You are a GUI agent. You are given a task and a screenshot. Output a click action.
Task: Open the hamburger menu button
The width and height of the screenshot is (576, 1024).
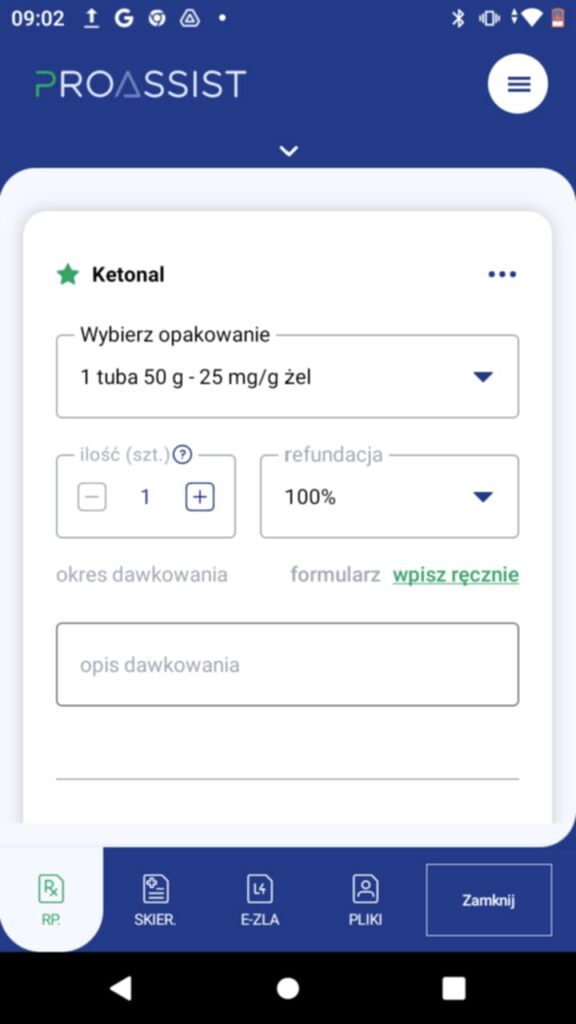click(x=518, y=84)
